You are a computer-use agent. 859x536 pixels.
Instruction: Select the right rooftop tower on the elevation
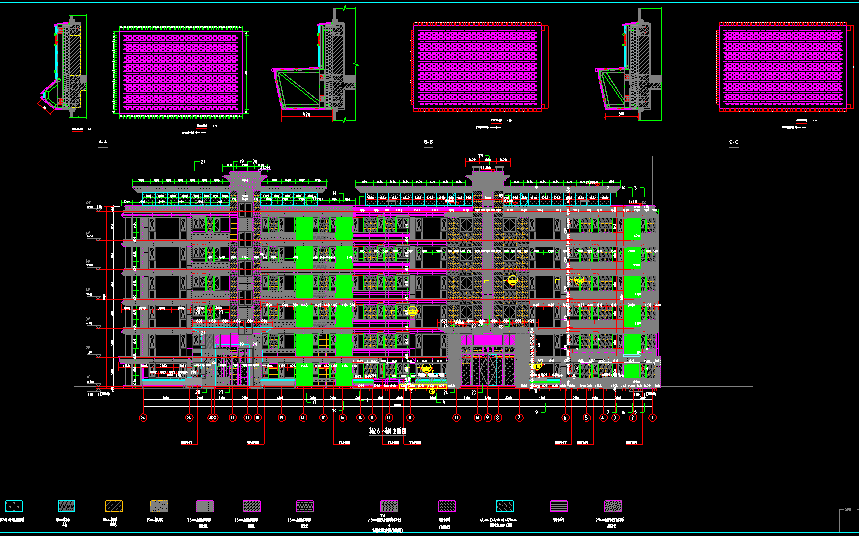pos(486,176)
